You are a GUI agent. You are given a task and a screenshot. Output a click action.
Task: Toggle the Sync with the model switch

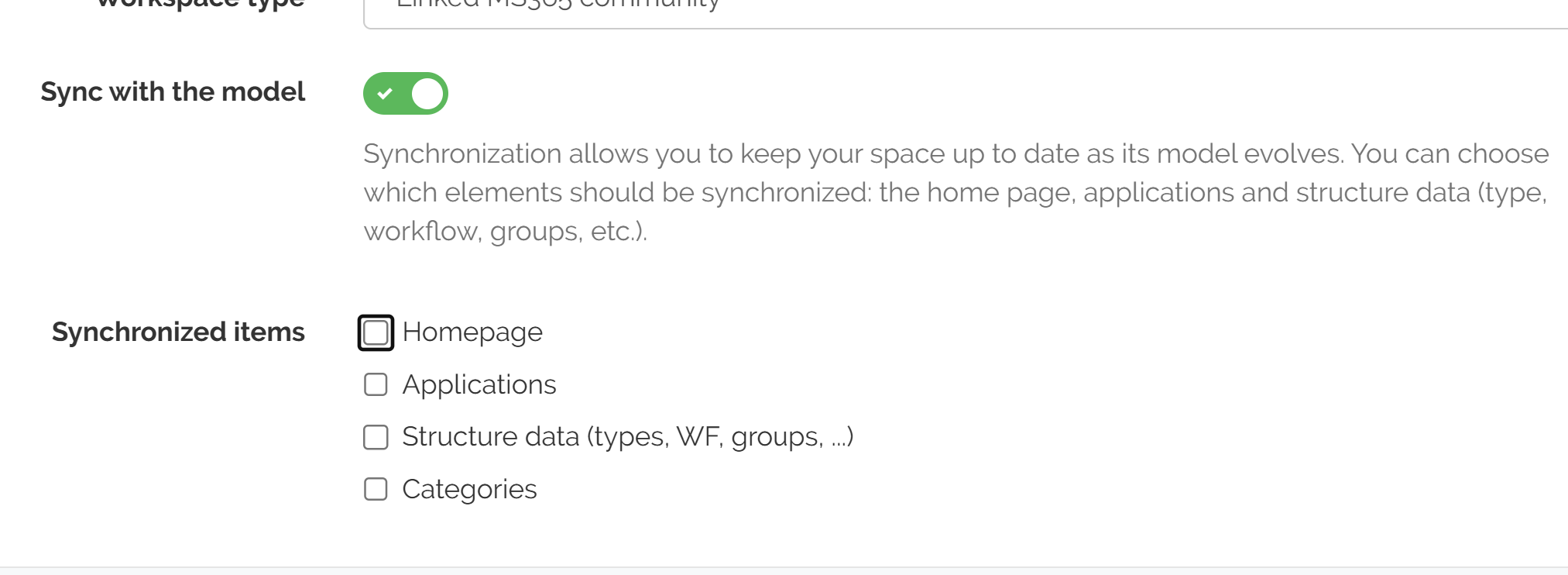click(405, 94)
